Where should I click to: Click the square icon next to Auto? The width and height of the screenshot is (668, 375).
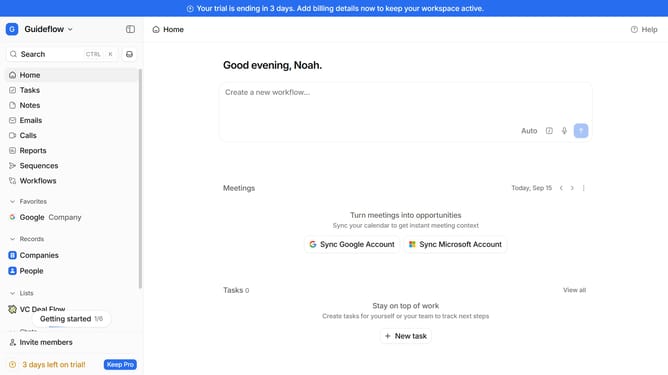[549, 131]
